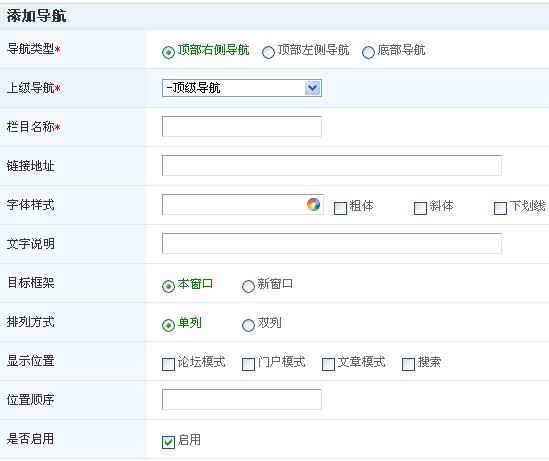549x461 pixels.
Task: Check the 下划线 option
Action: click(500, 208)
